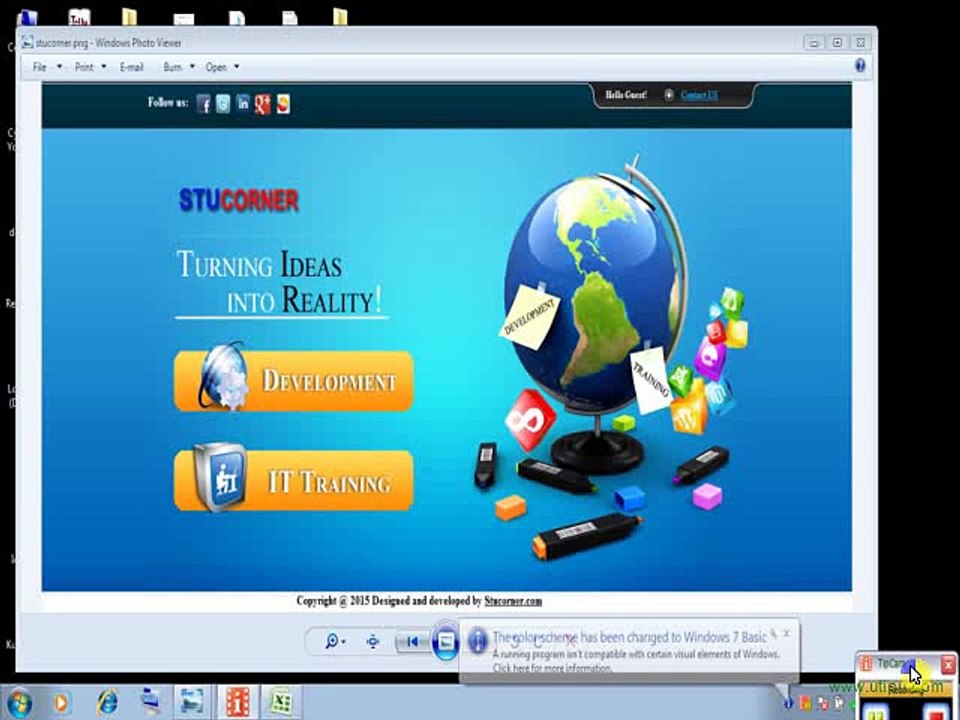Viewport: 960px width, 720px height.
Task: Open Excel from the taskbar
Action: (x=280, y=702)
